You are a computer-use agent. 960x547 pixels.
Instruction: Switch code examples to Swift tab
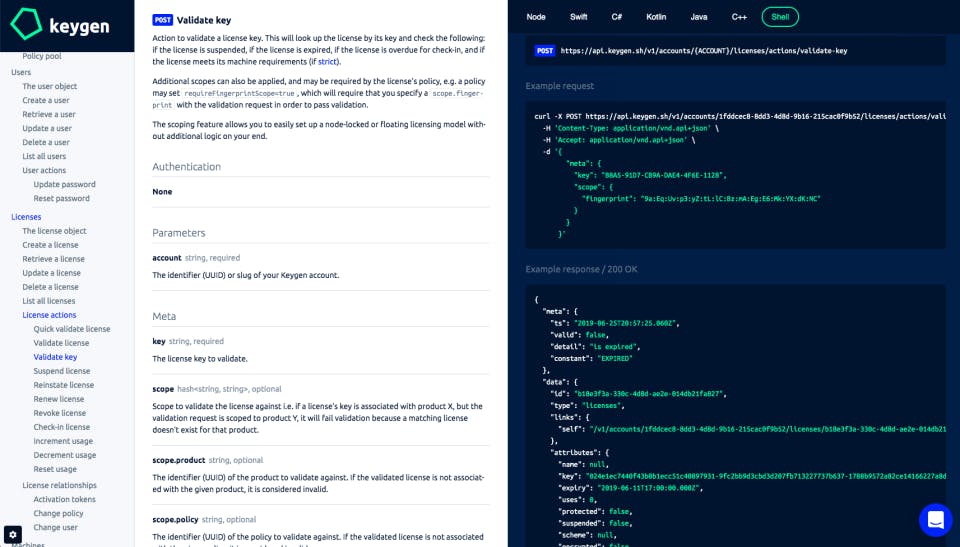point(579,17)
